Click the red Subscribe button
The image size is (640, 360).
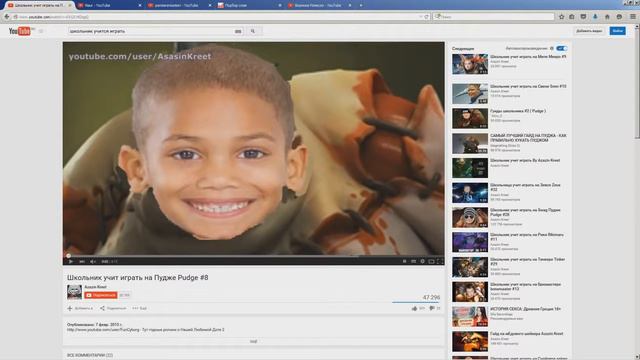click(101, 295)
